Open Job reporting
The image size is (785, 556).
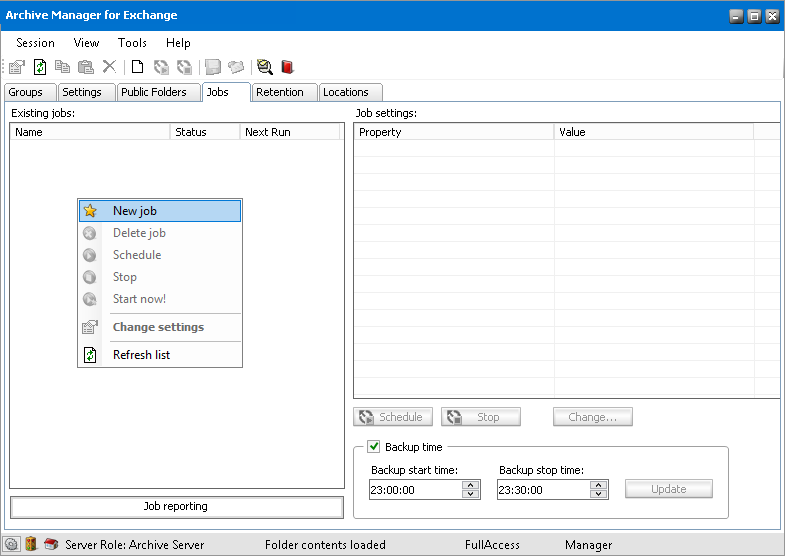coord(177,506)
